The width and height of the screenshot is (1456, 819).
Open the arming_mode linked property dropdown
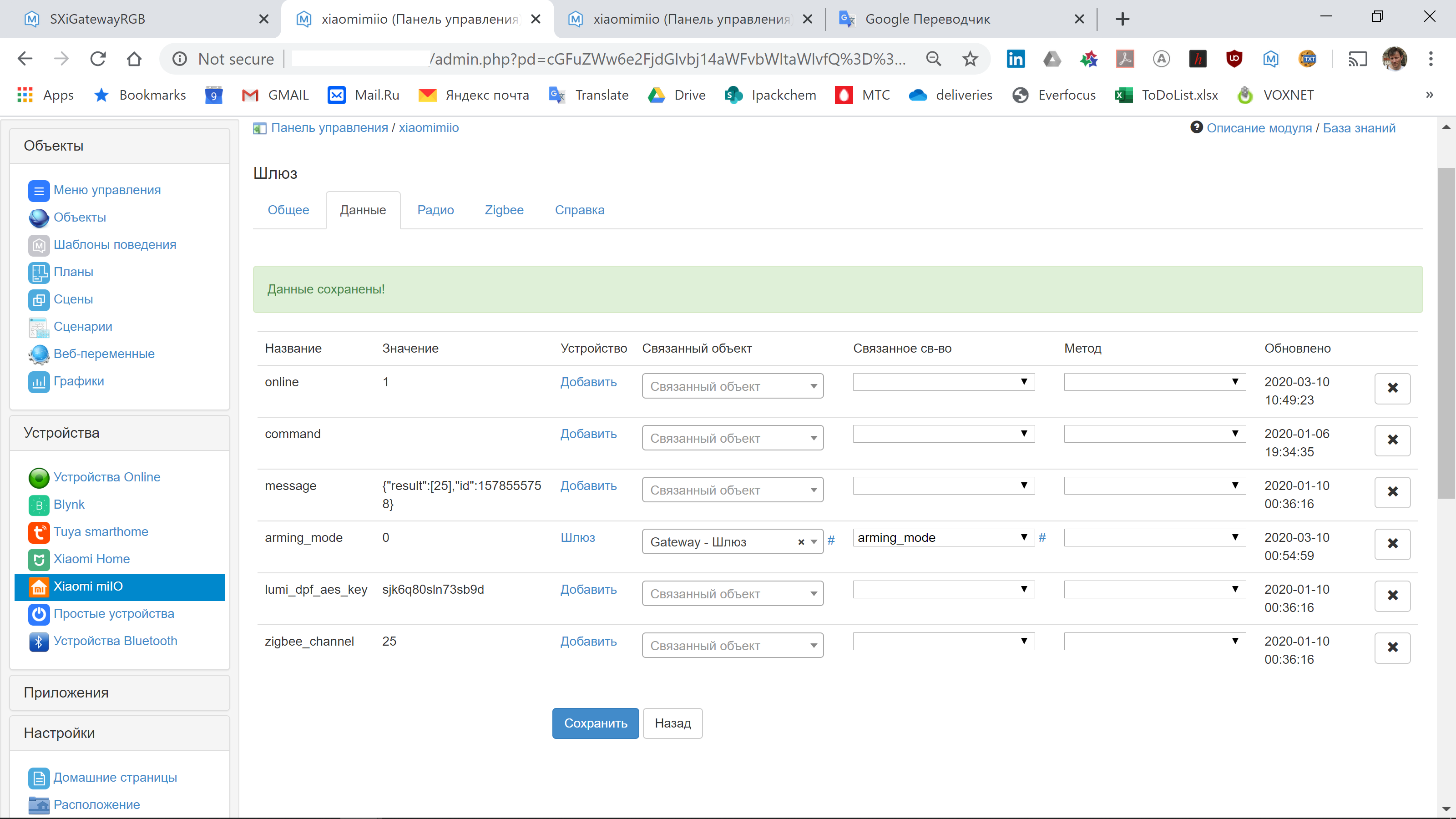pyautogui.click(x=943, y=537)
